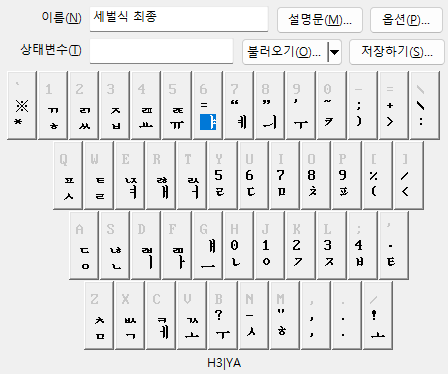This screenshot has height=374, width=448.
Task: Select the K key showing 2
Action: [x=301, y=245]
